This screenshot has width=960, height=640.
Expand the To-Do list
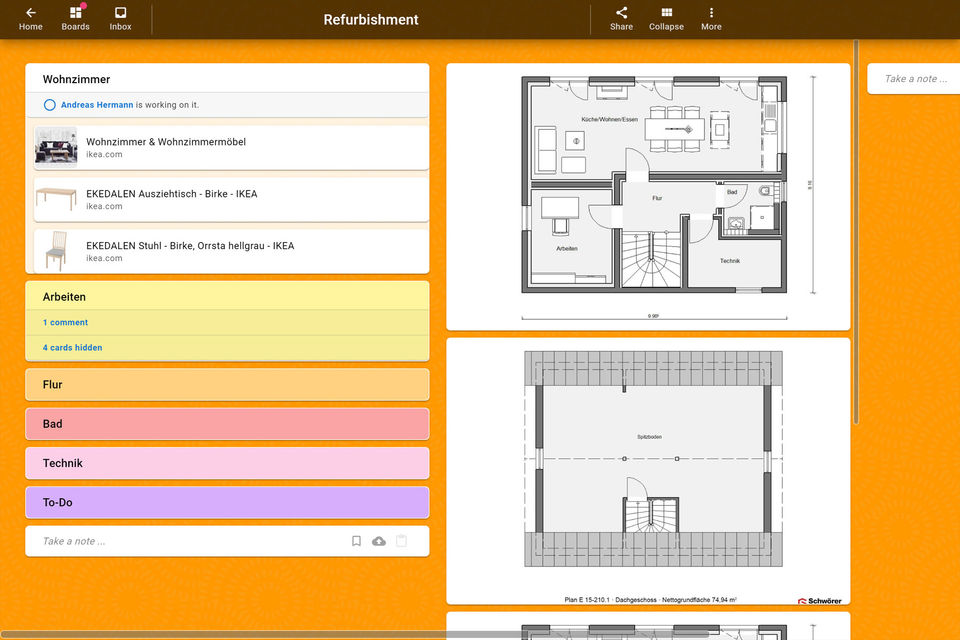click(227, 502)
